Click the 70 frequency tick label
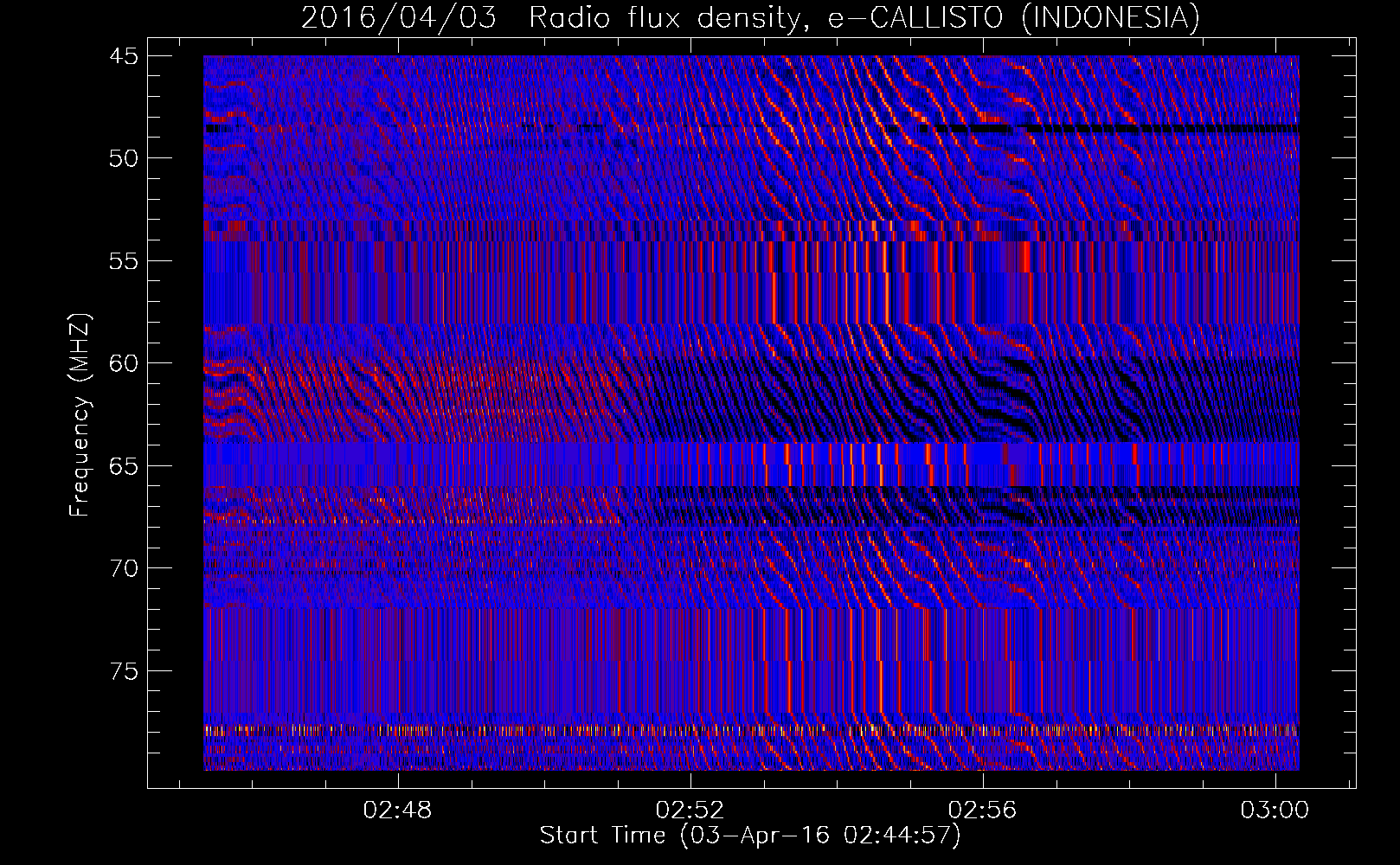Image resolution: width=1400 pixels, height=865 pixels. (x=124, y=568)
